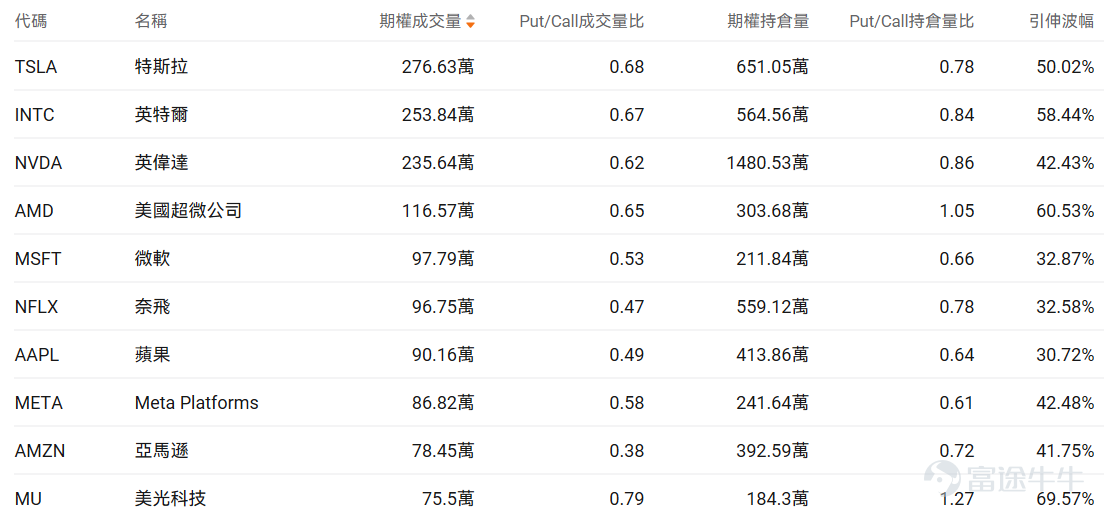Click AMD Put/Call open interest ratio 1.05

(x=957, y=211)
